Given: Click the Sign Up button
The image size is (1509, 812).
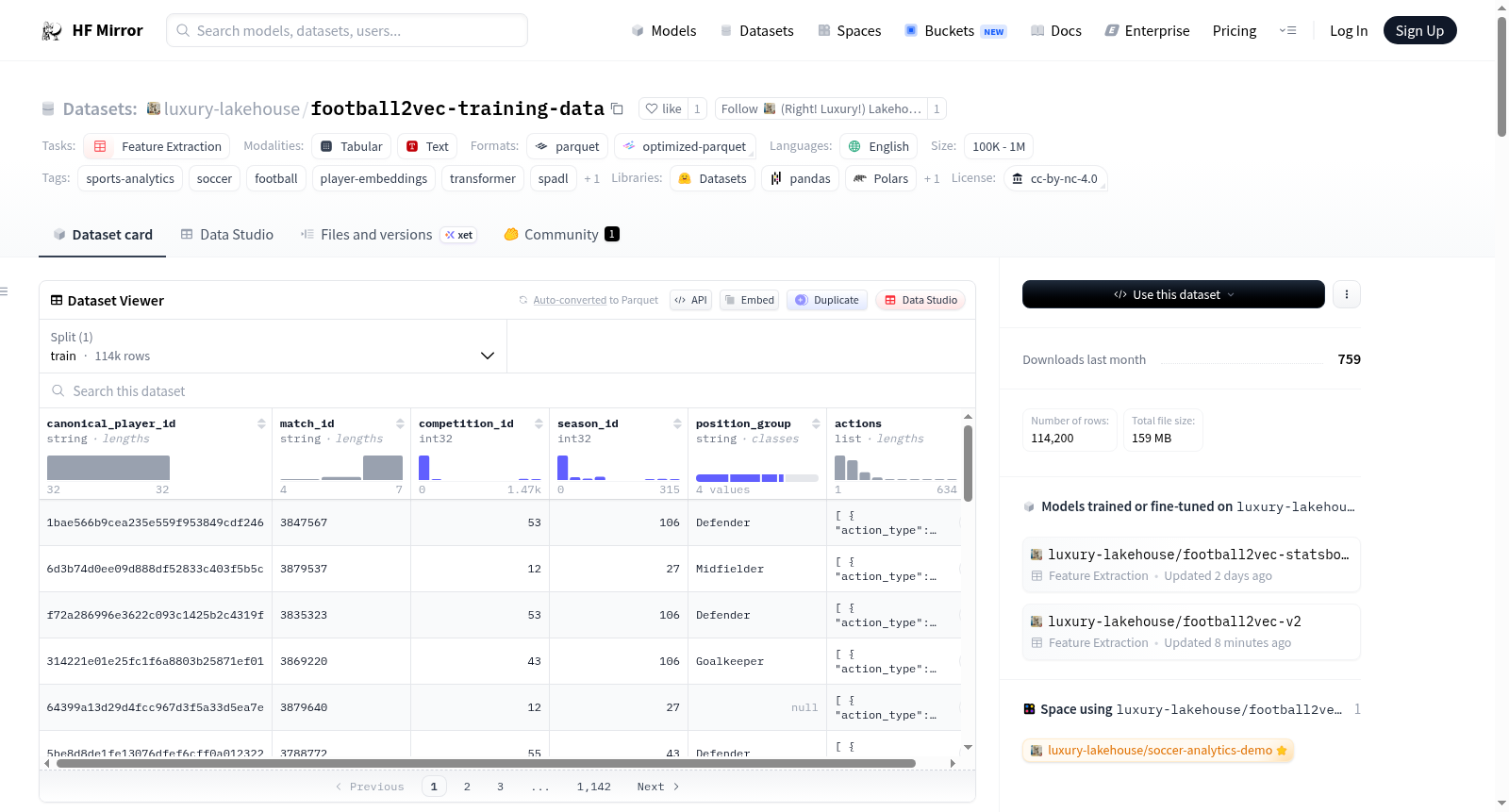Looking at the screenshot, I should click(x=1419, y=31).
